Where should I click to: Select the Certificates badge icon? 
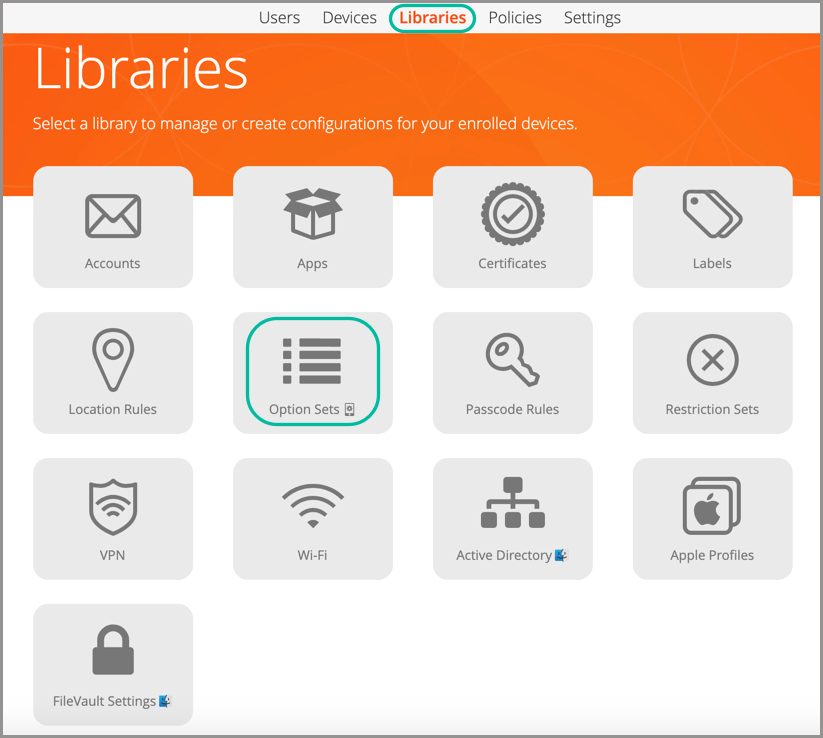(512, 215)
